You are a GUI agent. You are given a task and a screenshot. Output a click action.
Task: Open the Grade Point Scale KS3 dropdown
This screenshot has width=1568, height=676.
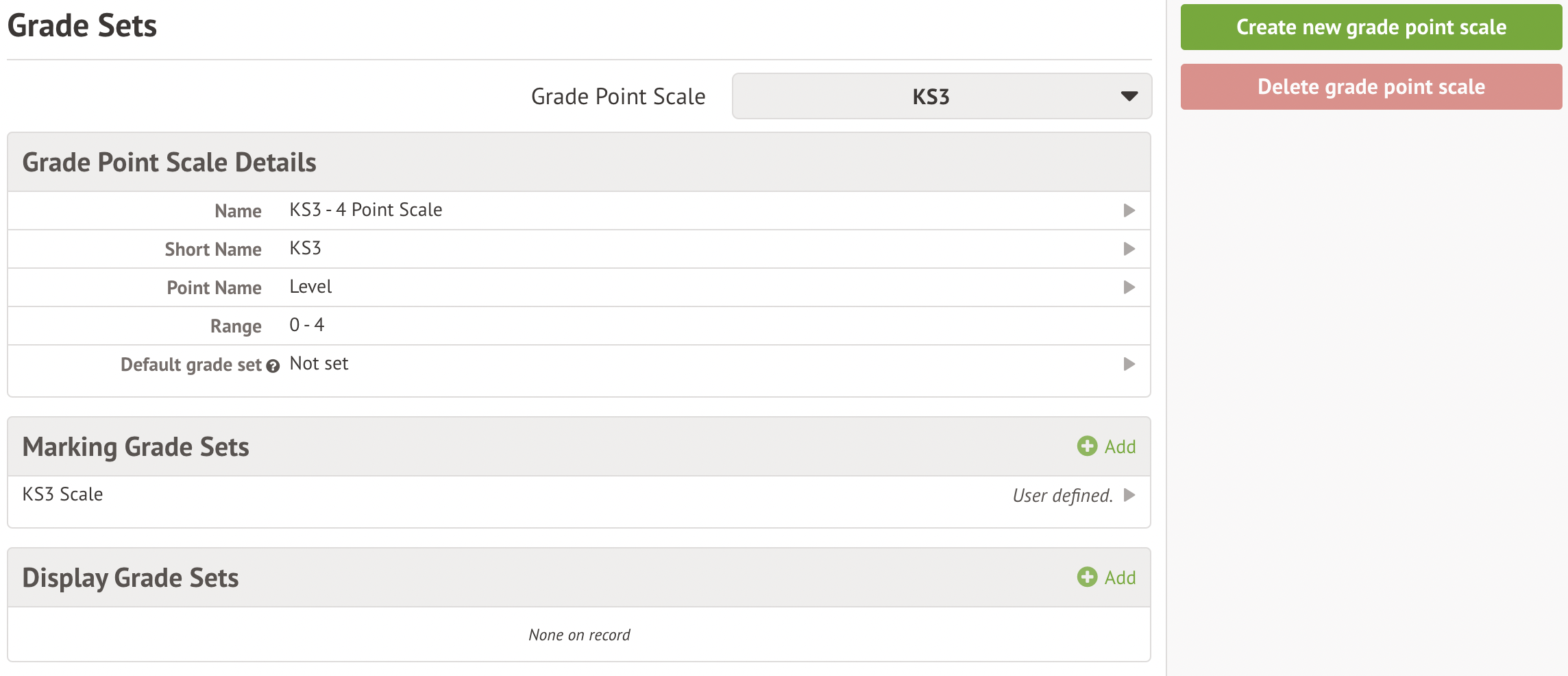click(930, 97)
